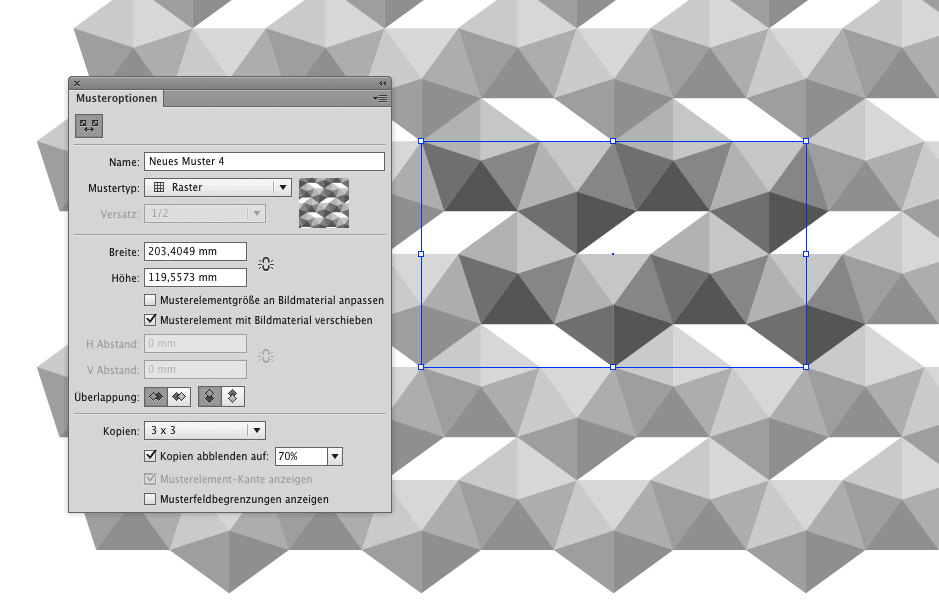Open the Kopien 3 x 3 dropdown
This screenshot has height=607, width=939.
coord(256,430)
